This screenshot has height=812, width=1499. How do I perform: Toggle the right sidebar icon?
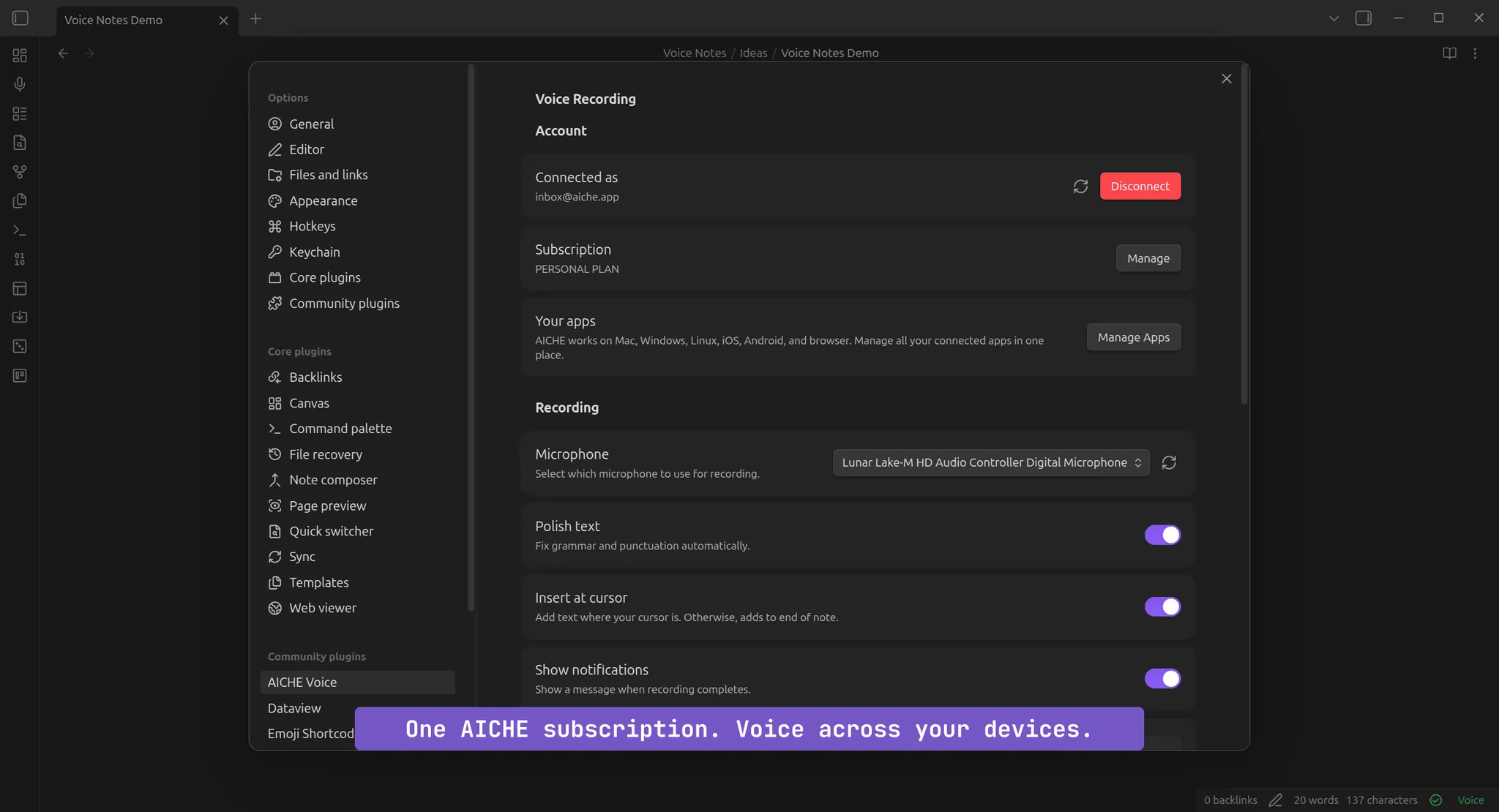tap(1364, 18)
